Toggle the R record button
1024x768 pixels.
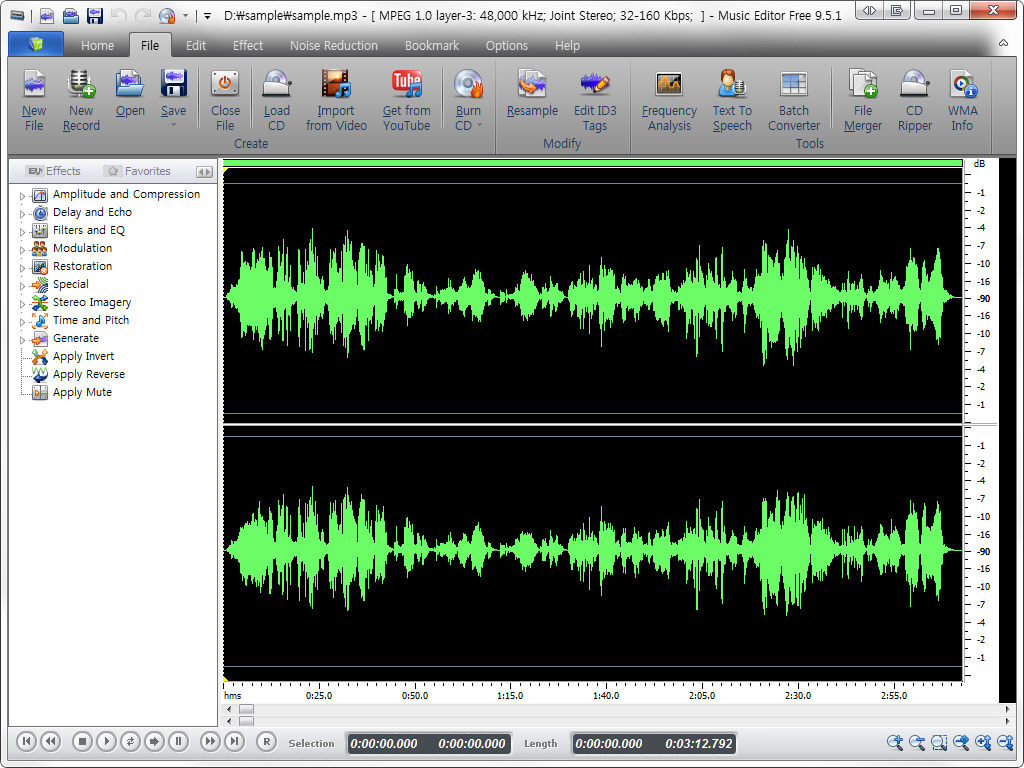click(x=266, y=741)
